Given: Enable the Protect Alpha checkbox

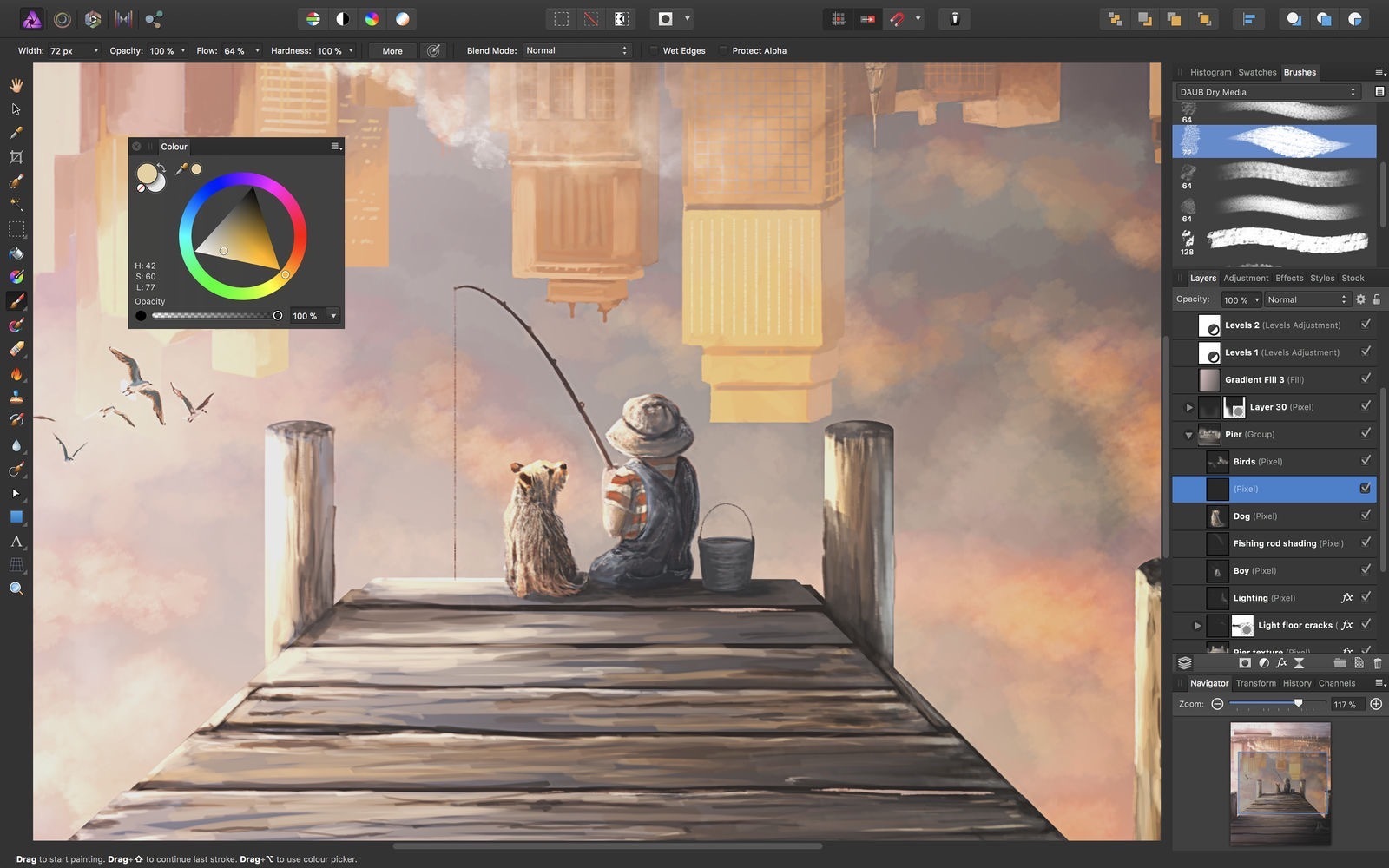Looking at the screenshot, I should (x=722, y=51).
